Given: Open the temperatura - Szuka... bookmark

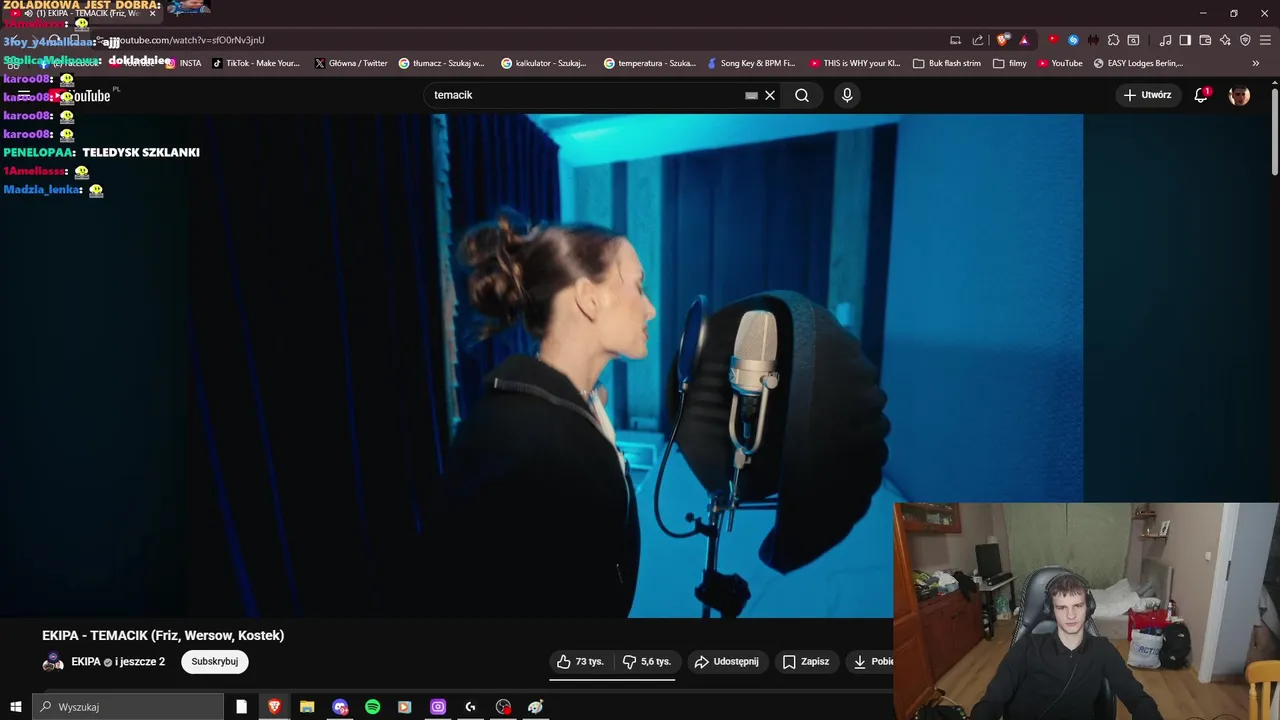Looking at the screenshot, I should point(650,63).
